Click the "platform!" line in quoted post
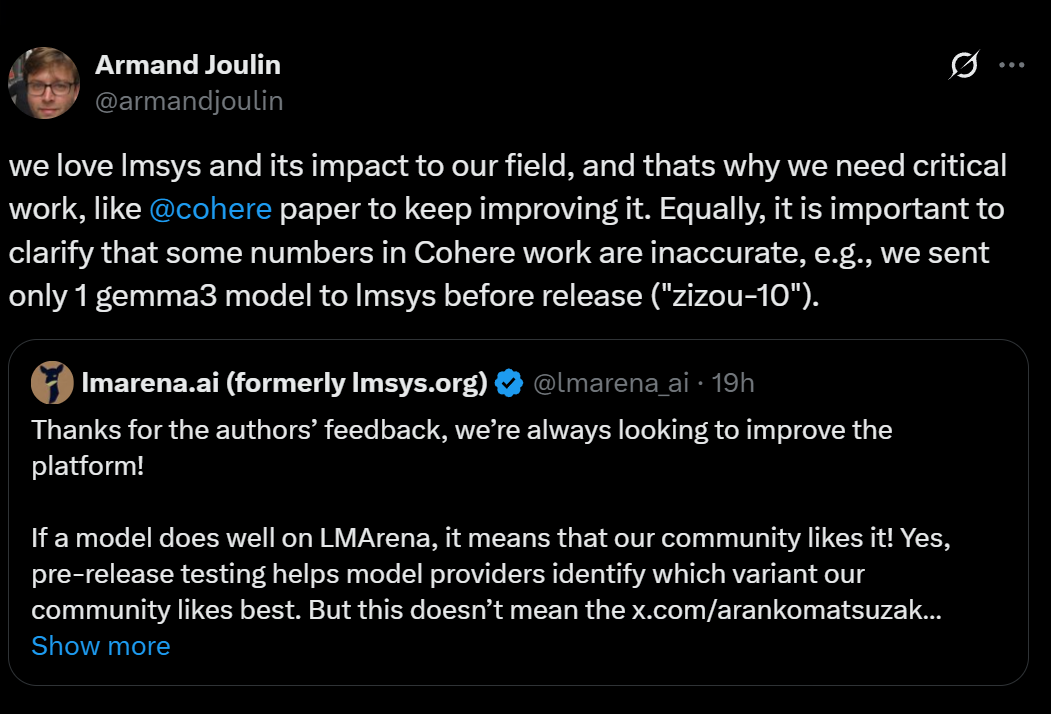The width and height of the screenshot is (1051, 714). tap(88, 466)
